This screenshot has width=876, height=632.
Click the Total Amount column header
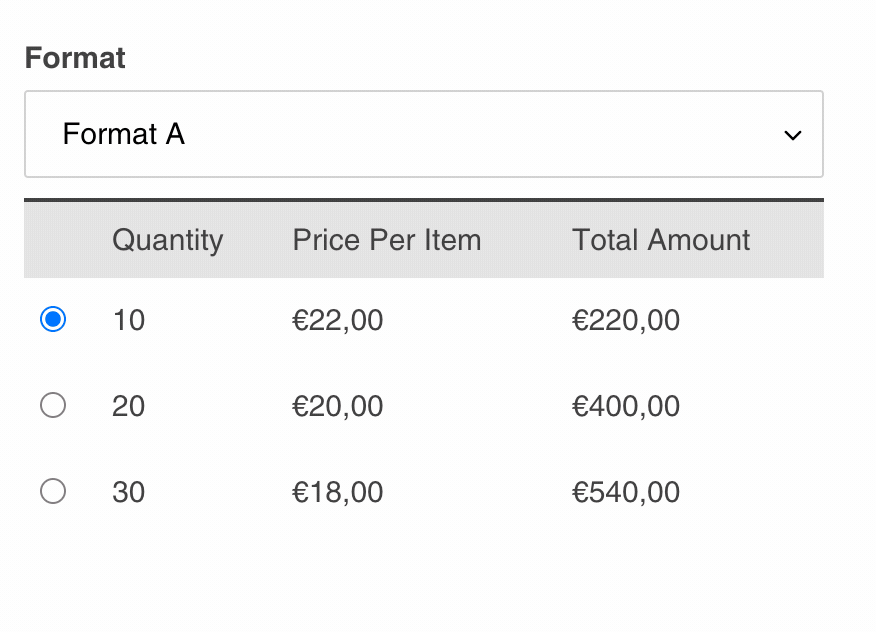[x=661, y=240]
